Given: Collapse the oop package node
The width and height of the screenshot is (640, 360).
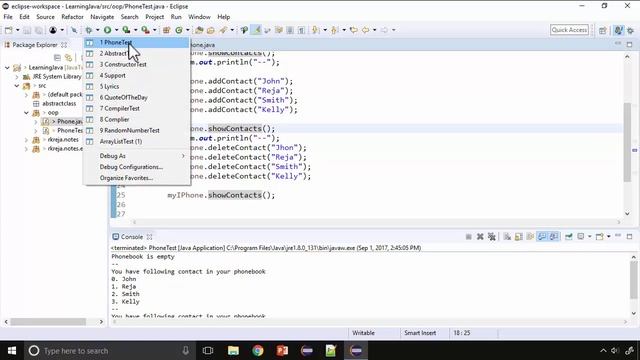Looking at the screenshot, I should point(26,113).
